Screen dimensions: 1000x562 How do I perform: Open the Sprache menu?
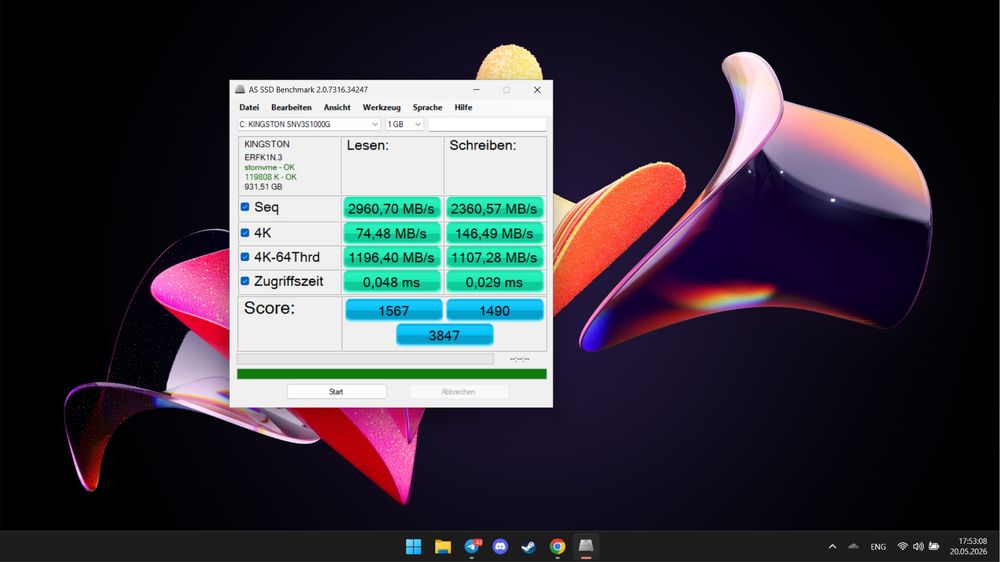(427, 107)
